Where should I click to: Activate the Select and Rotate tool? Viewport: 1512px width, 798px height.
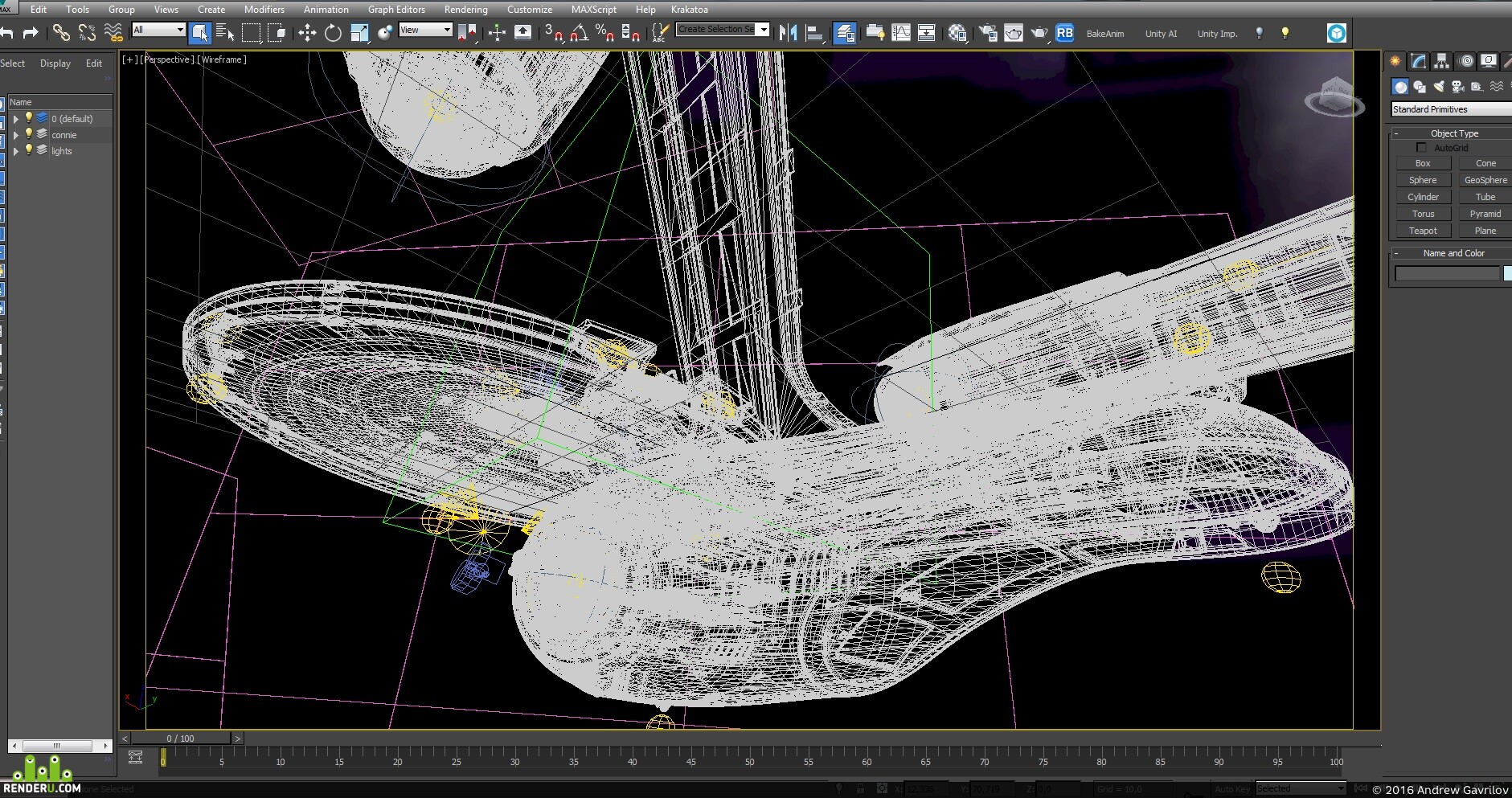333,33
